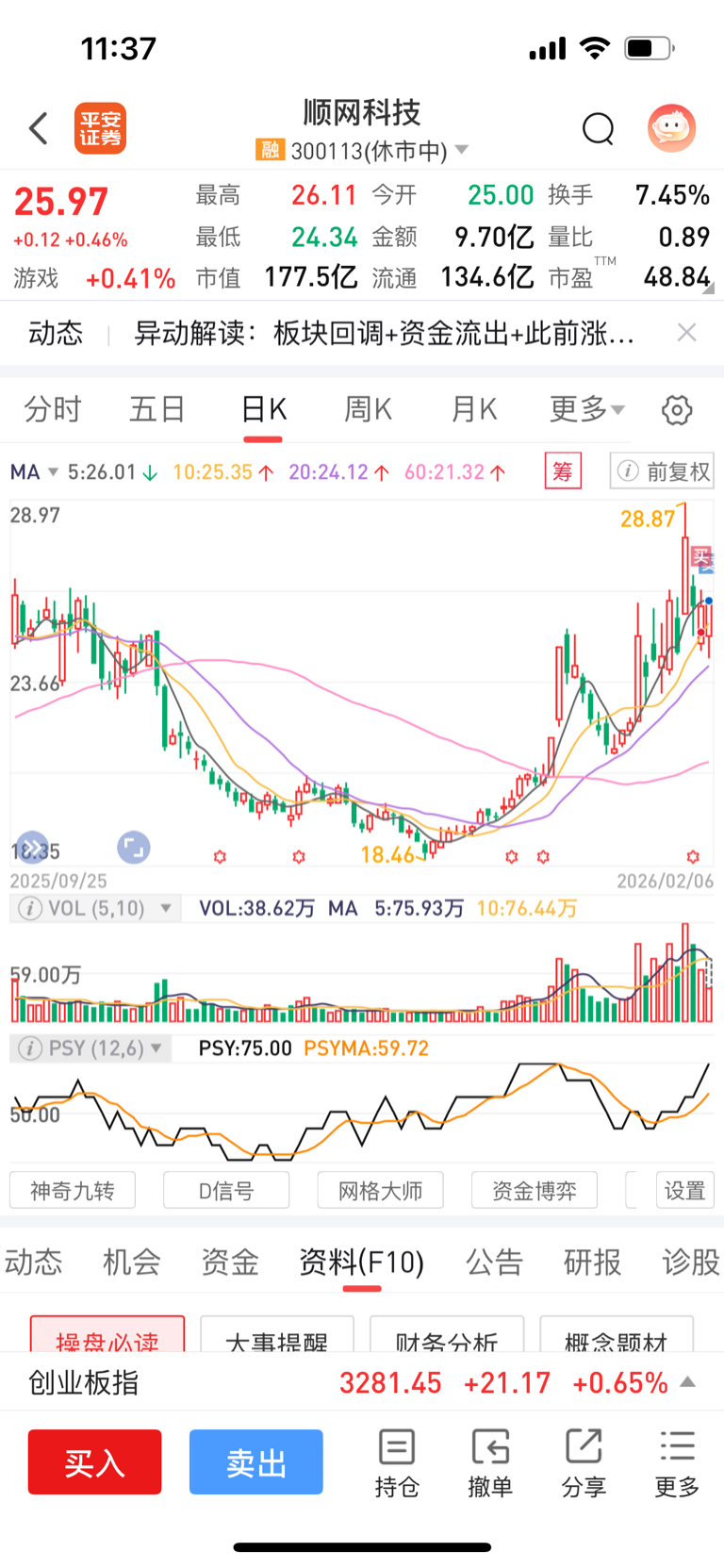Switch to the 研报 tab
Viewport: 724px width, 1568px height.
592,1262
